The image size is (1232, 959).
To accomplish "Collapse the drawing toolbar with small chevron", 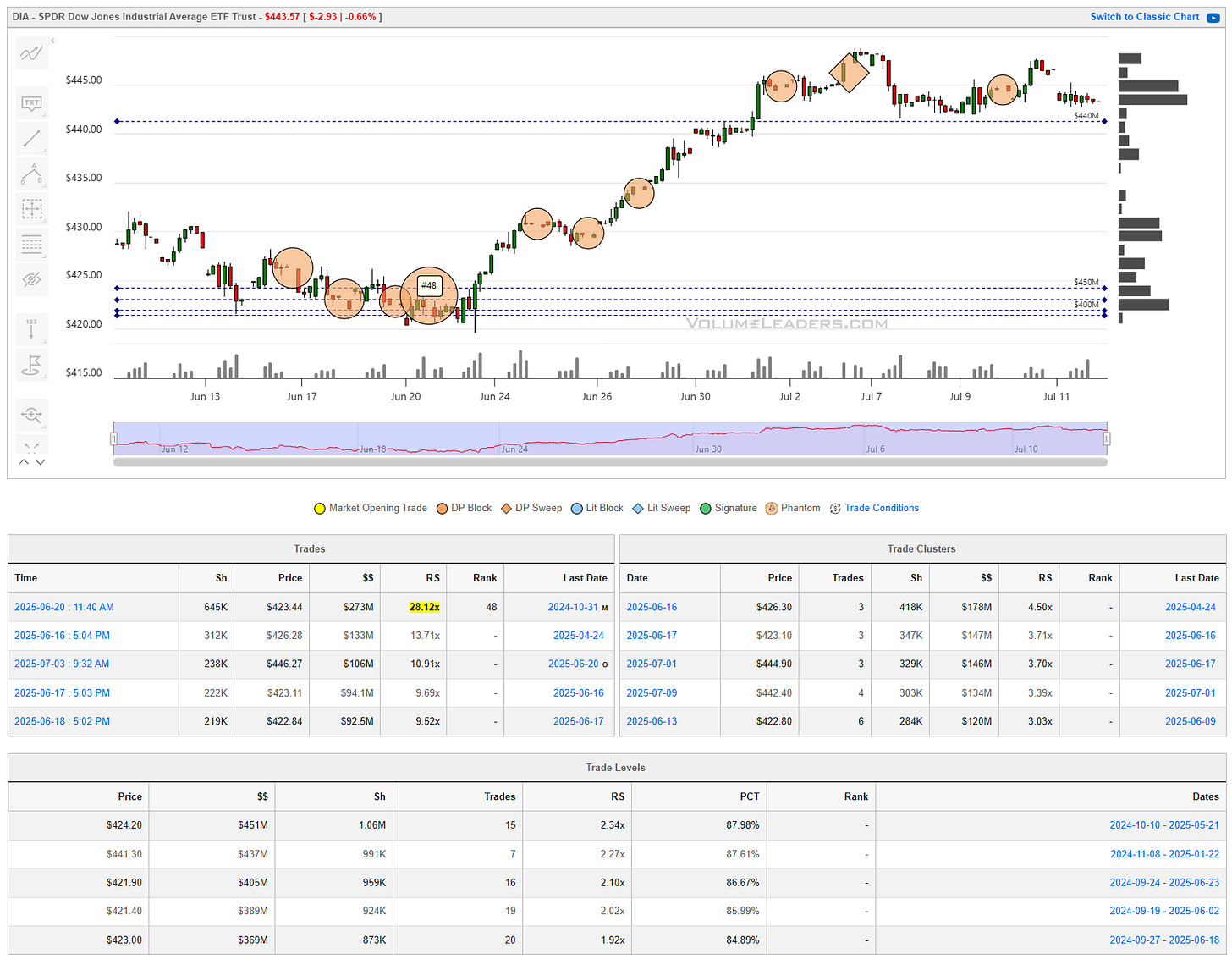I will pos(52,41).
